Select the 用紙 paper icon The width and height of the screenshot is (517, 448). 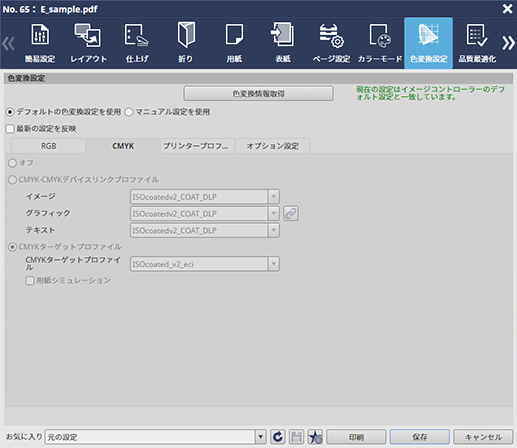pyautogui.click(x=234, y=43)
